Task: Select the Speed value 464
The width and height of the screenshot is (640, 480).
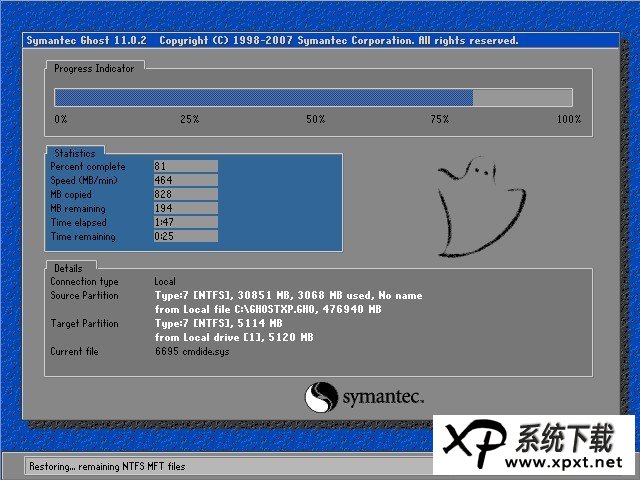Action: click(x=186, y=180)
